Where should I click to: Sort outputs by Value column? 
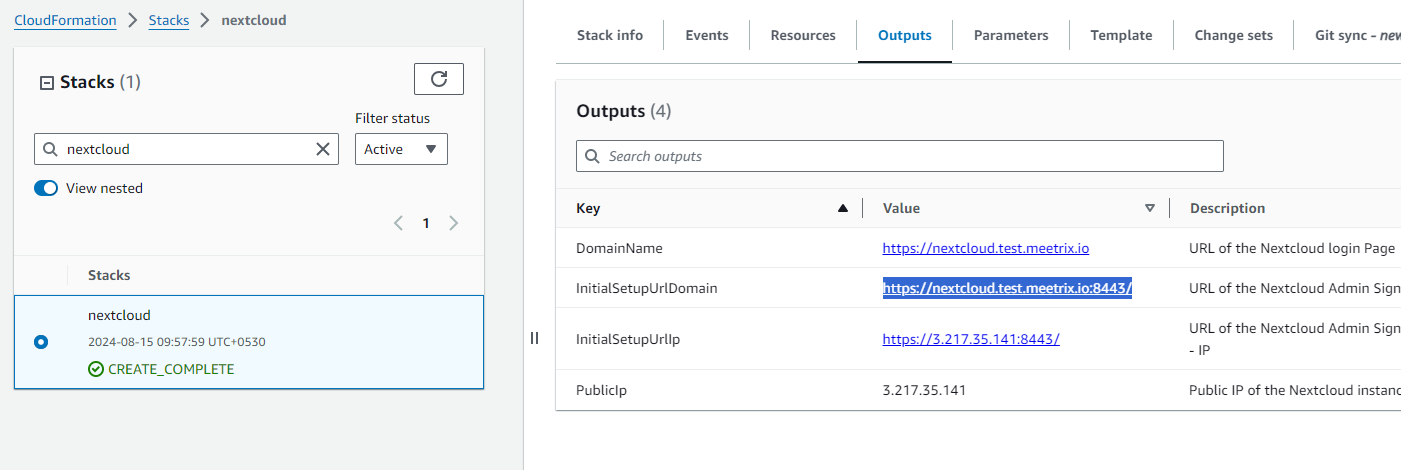click(x=1149, y=208)
